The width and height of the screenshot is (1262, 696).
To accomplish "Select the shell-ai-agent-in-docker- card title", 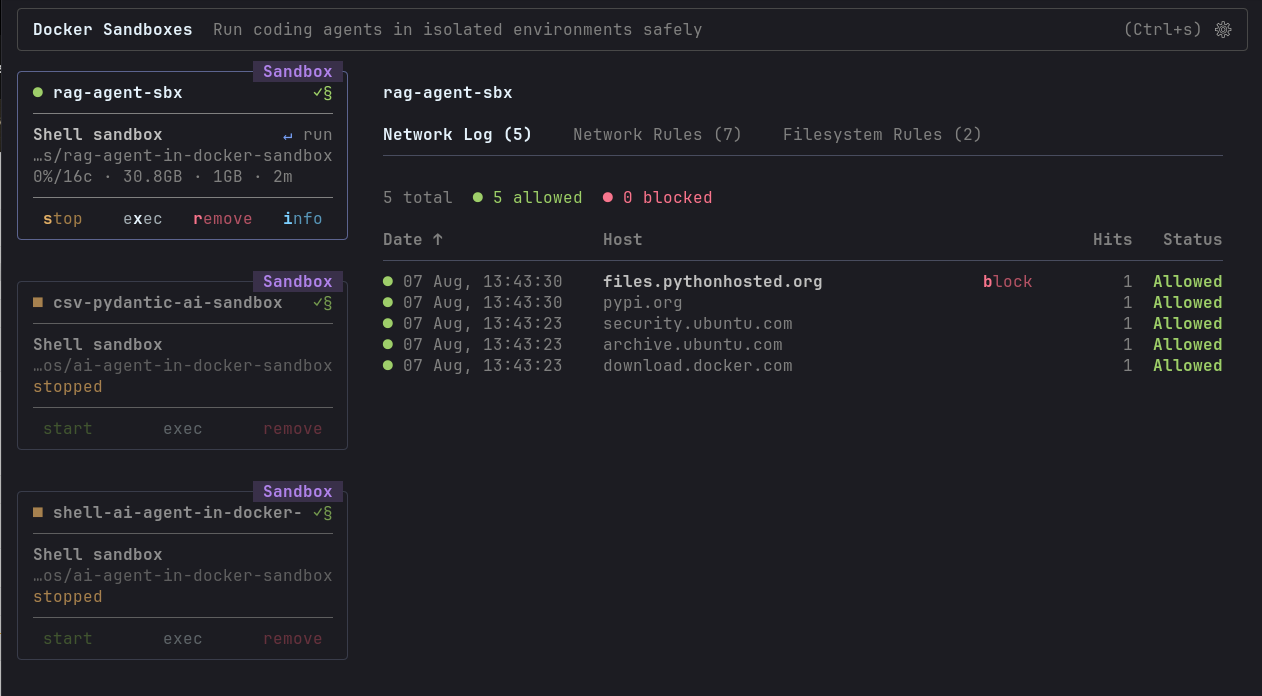I will point(177,513).
